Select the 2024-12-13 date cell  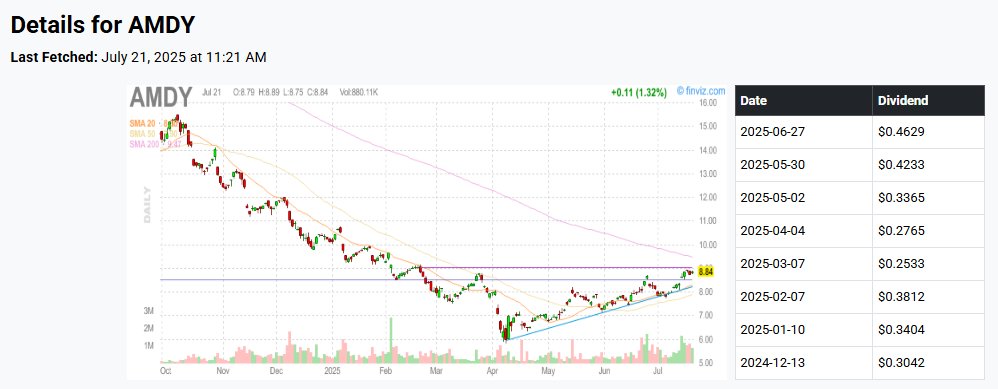click(803, 363)
